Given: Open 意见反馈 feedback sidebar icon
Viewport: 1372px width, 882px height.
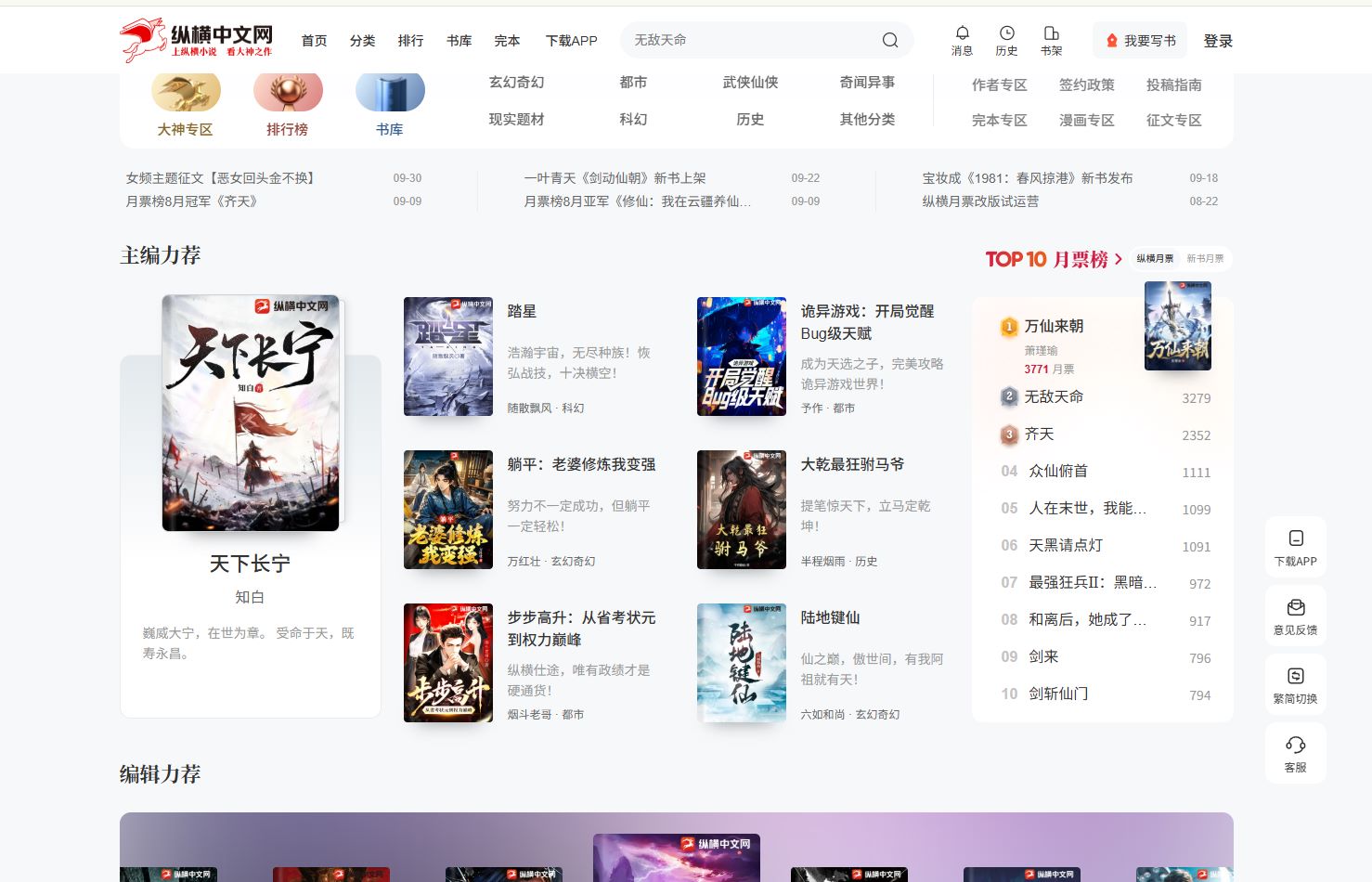Looking at the screenshot, I should point(1295,607).
